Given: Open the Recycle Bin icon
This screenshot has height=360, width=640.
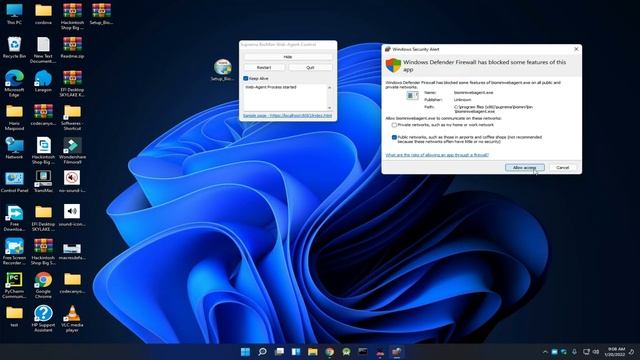Looking at the screenshot, I should click(14, 47).
